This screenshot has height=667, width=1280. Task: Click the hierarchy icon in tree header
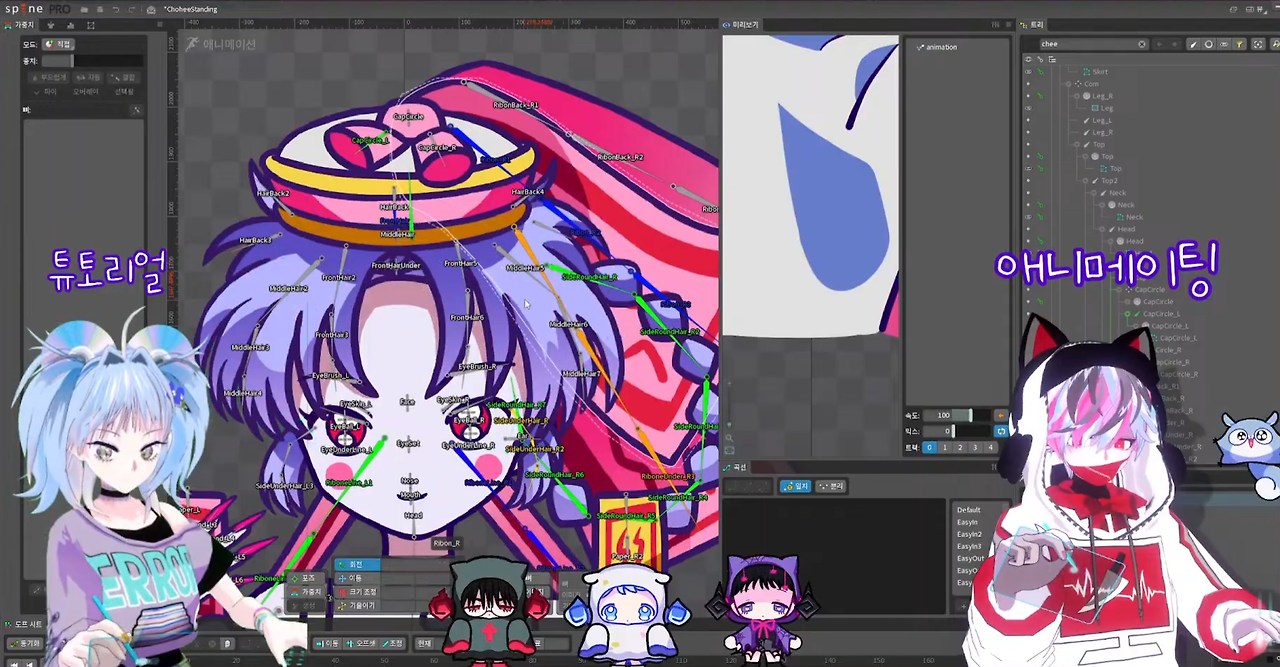click(x=1052, y=59)
